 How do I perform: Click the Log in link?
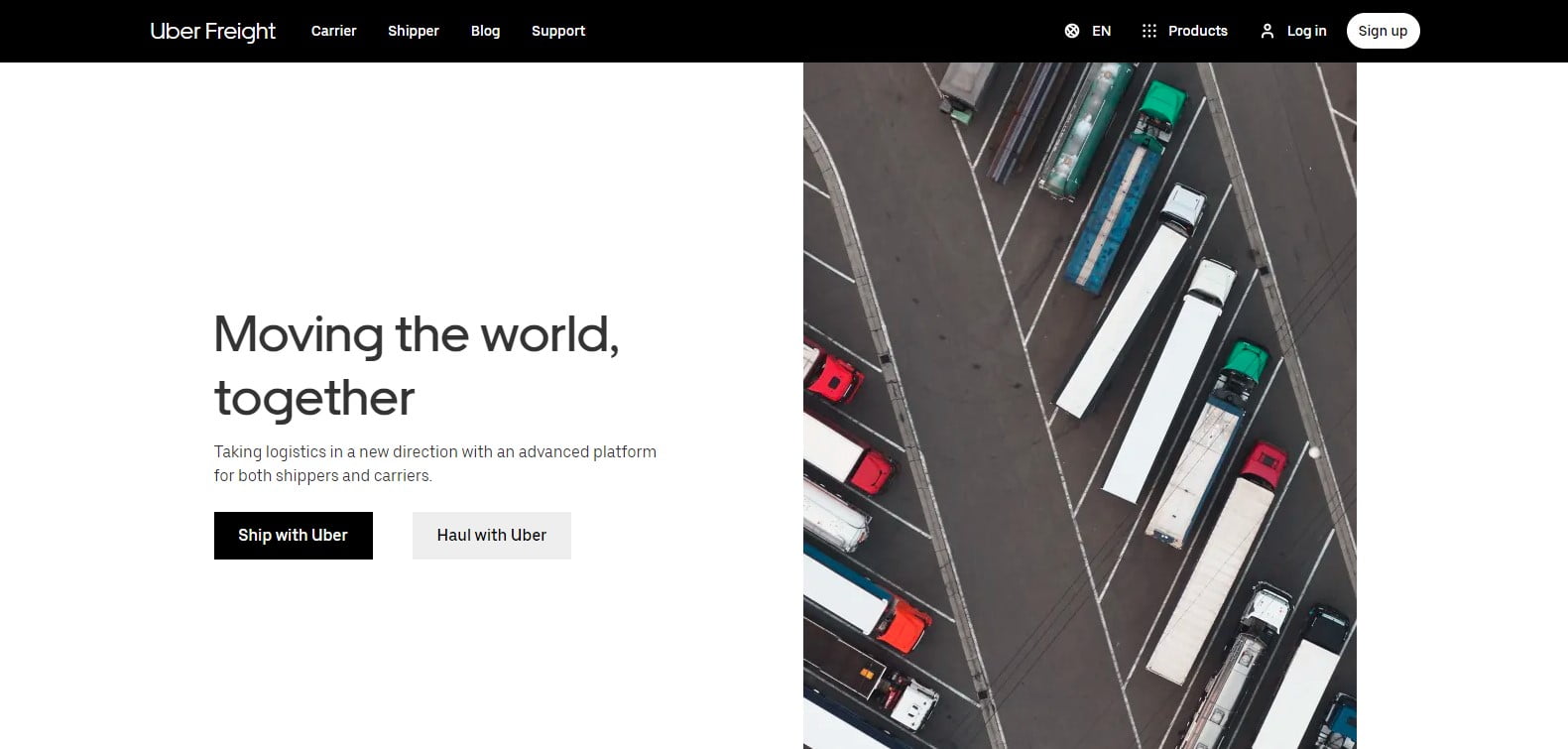tap(1306, 31)
